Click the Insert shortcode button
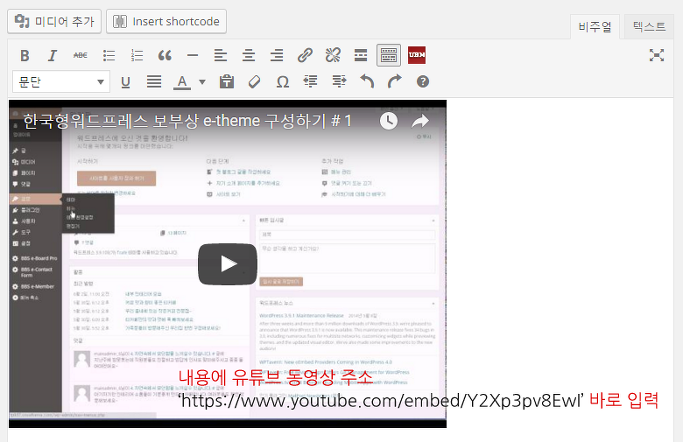Image resolution: width=683 pixels, height=442 pixels. click(166, 21)
